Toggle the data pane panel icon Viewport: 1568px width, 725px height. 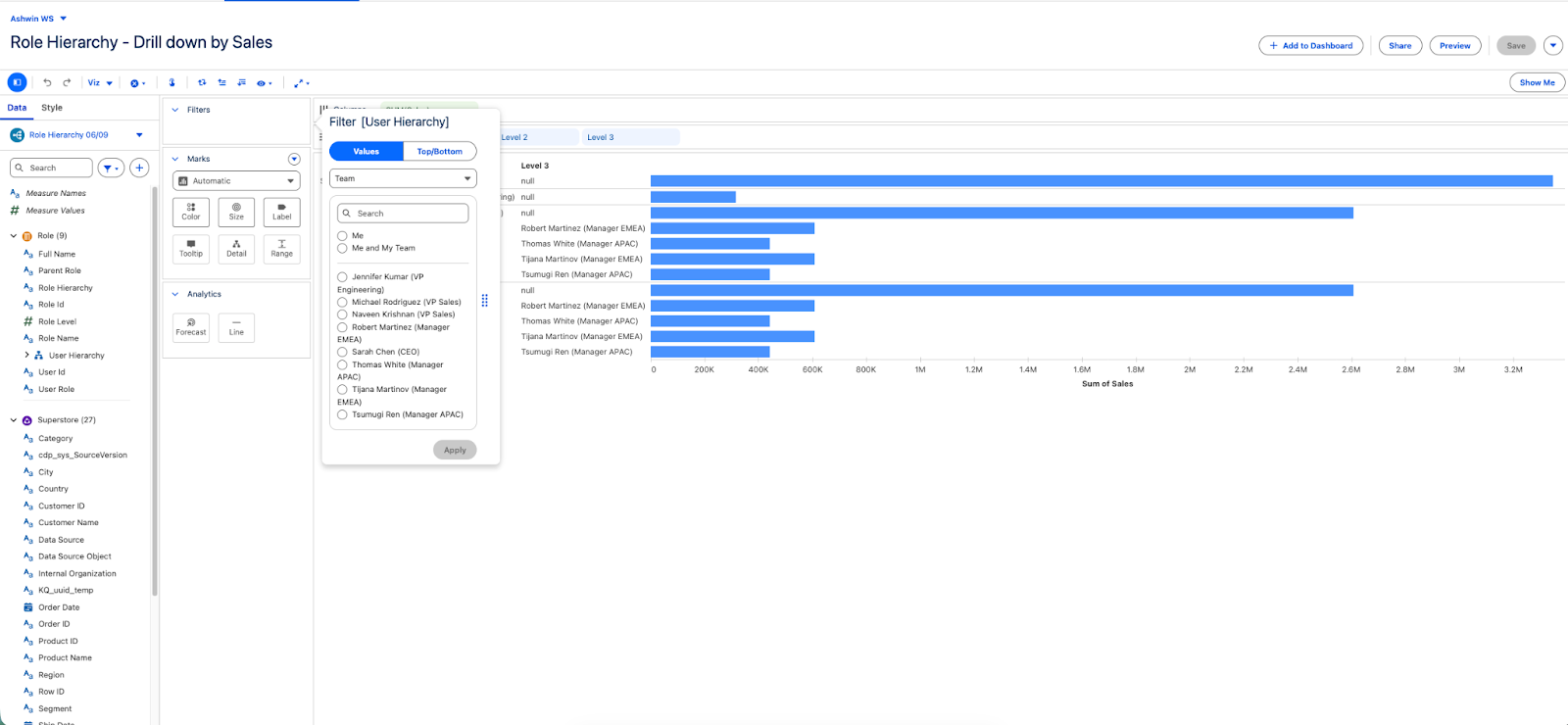coord(17,83)
